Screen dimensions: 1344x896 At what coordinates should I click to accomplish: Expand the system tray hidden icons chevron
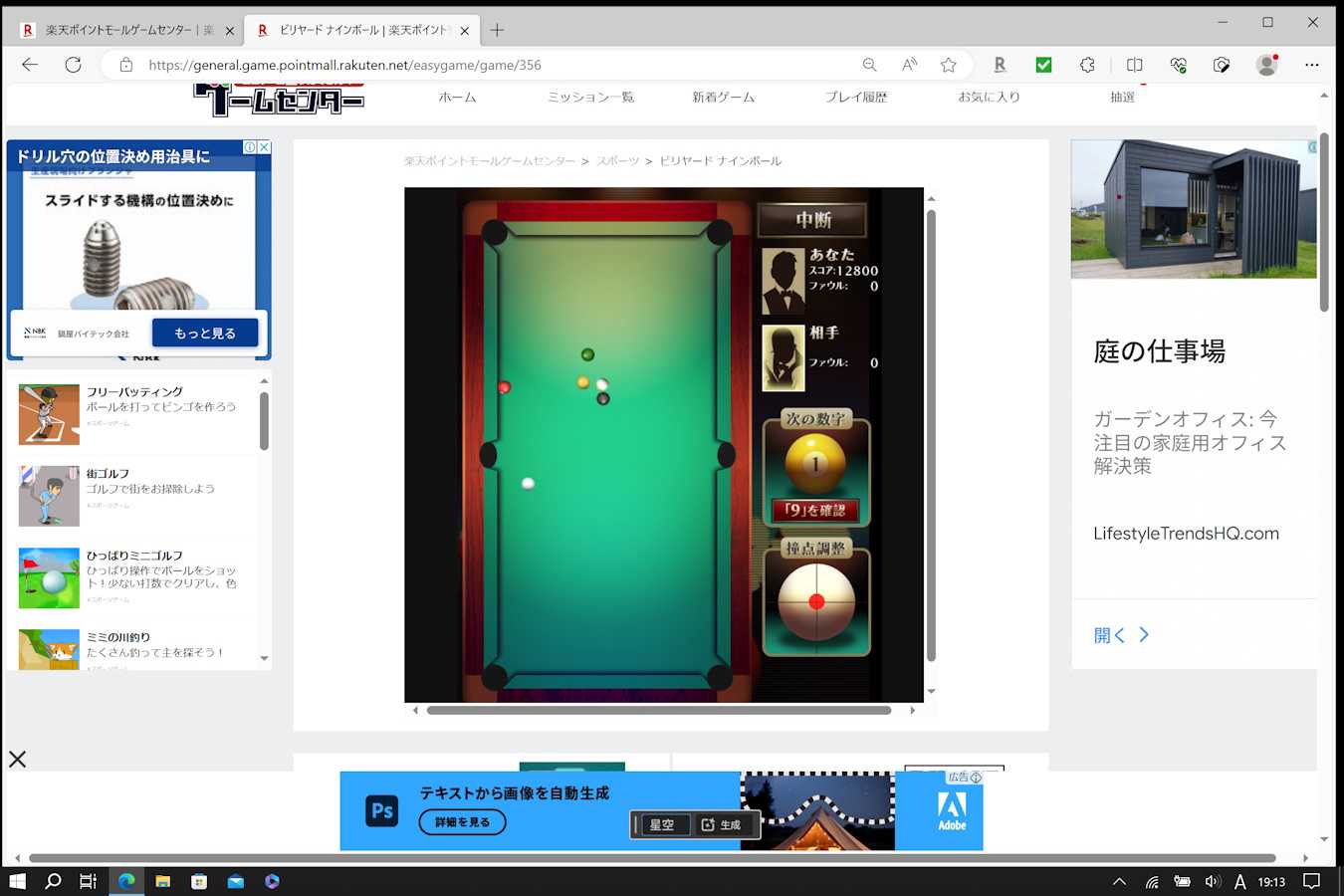(1119, 881)
